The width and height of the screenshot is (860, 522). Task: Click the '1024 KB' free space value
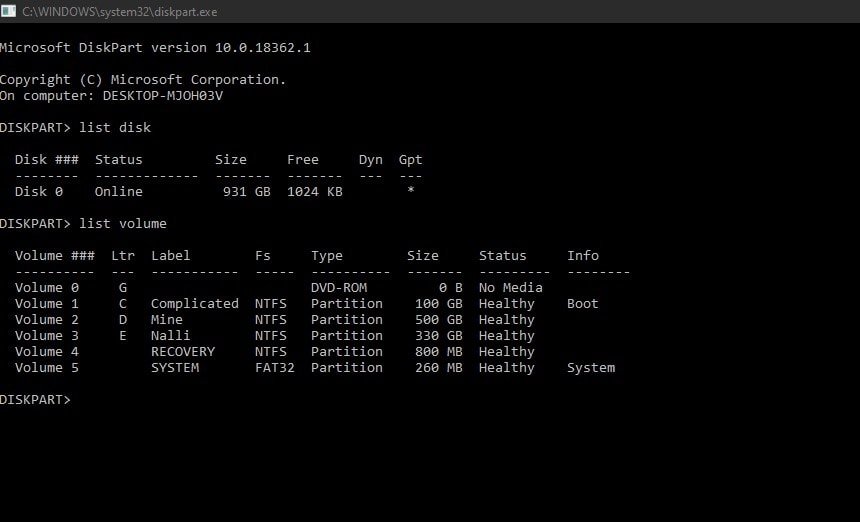(315, 192)
